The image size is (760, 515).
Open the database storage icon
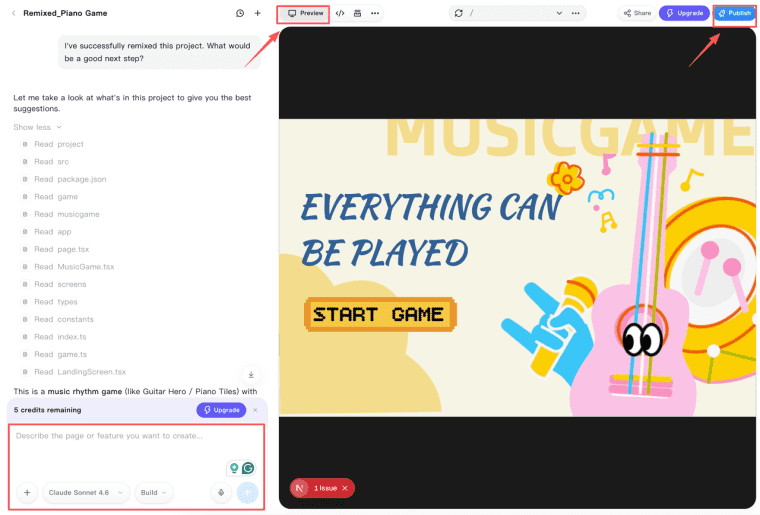point(357,14)
